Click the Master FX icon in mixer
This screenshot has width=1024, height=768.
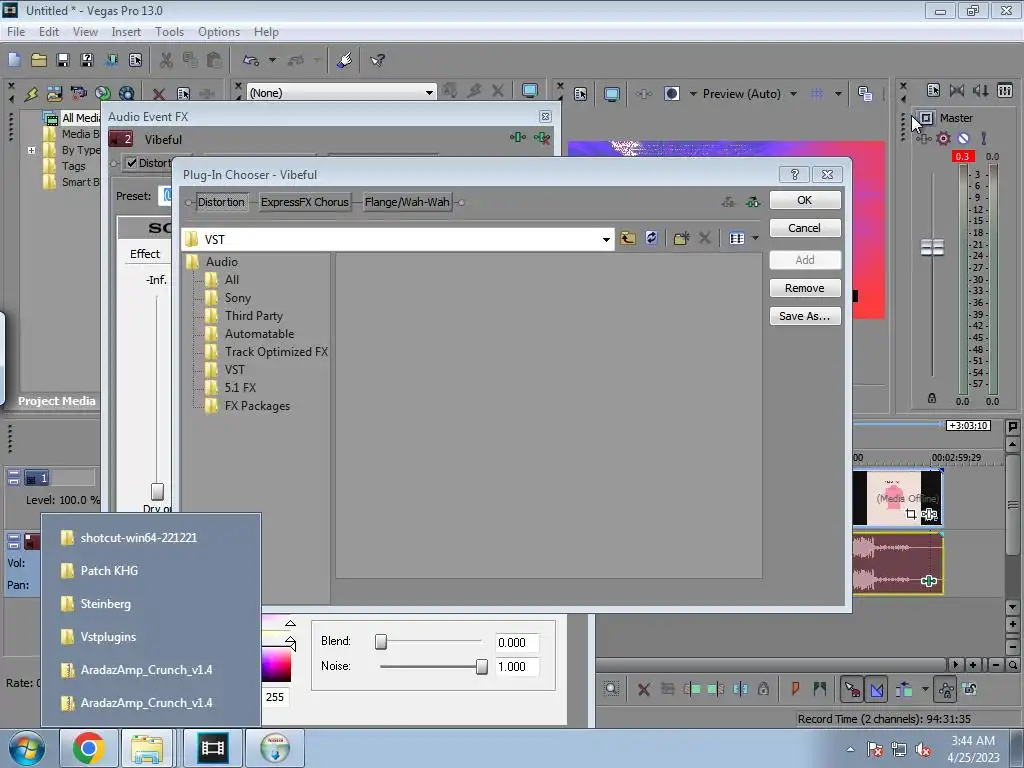(923, 138)
